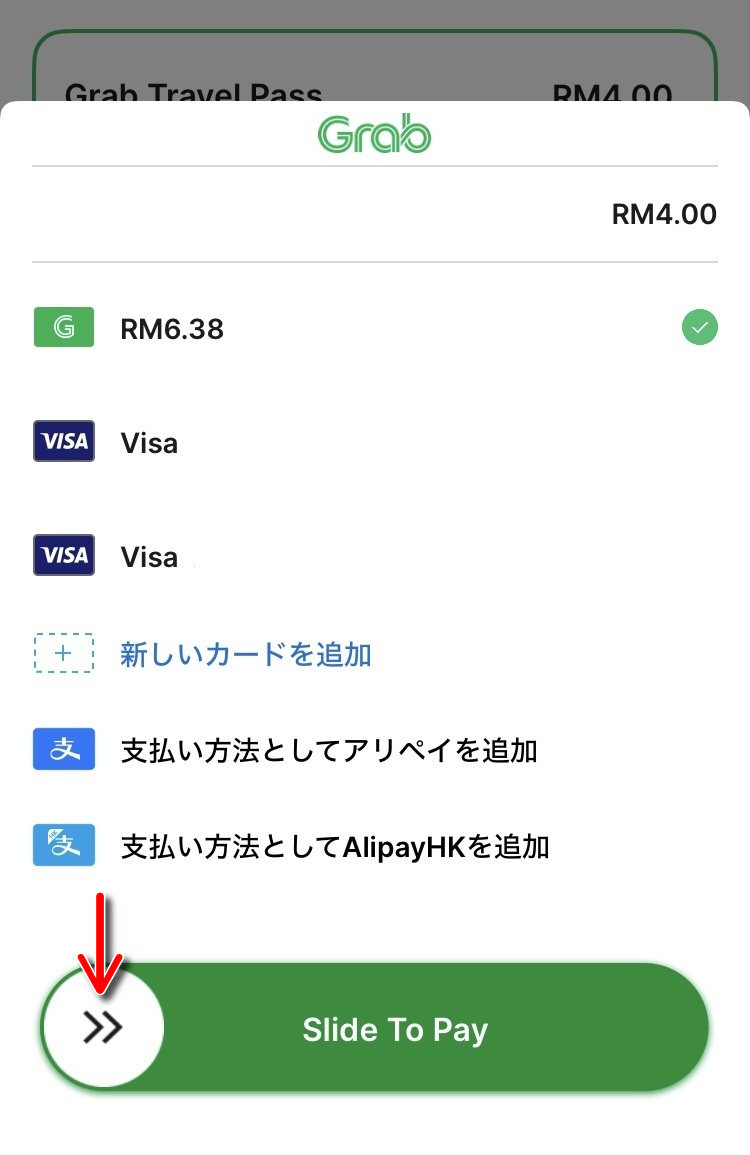Viewport: 750px width, 1155px height.
Task: Click the Grab logo at top
Action: coord(374,135)
